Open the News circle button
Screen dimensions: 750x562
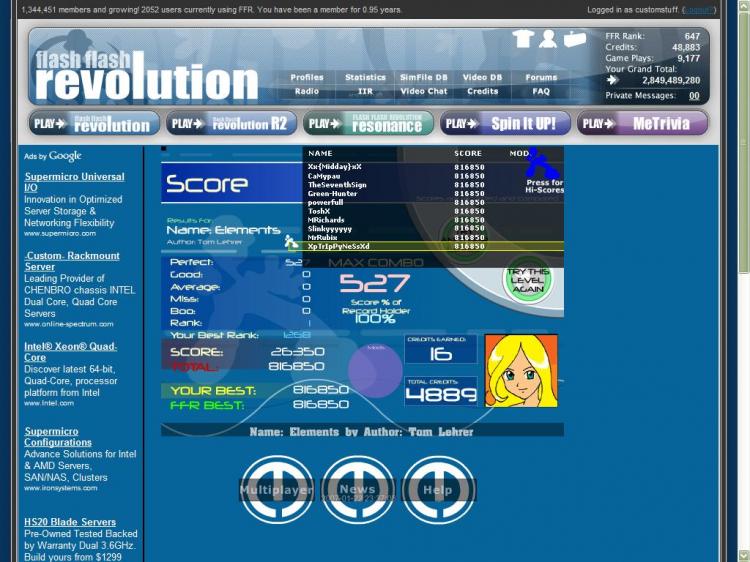357,490
